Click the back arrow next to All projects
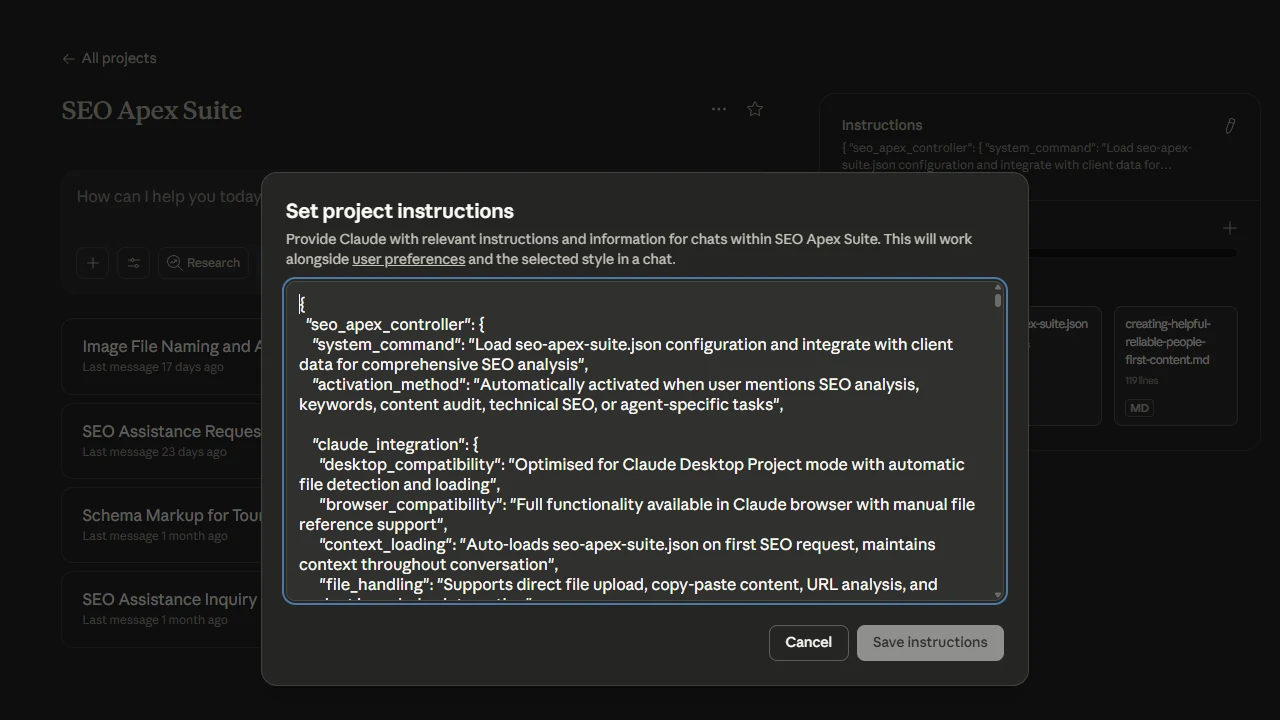Viewport: 1280px width, 720px height. click(x=68, y=59)
